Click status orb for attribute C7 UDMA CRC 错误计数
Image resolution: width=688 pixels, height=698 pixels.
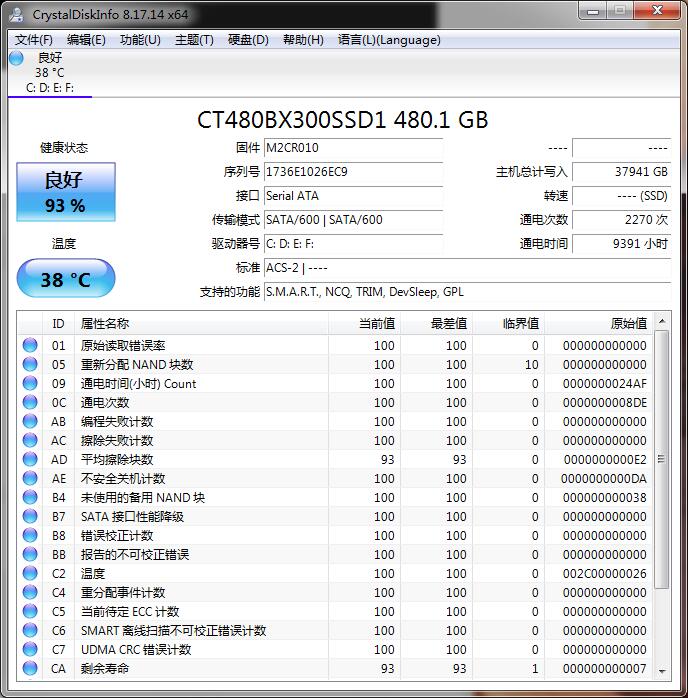point(30,649)
